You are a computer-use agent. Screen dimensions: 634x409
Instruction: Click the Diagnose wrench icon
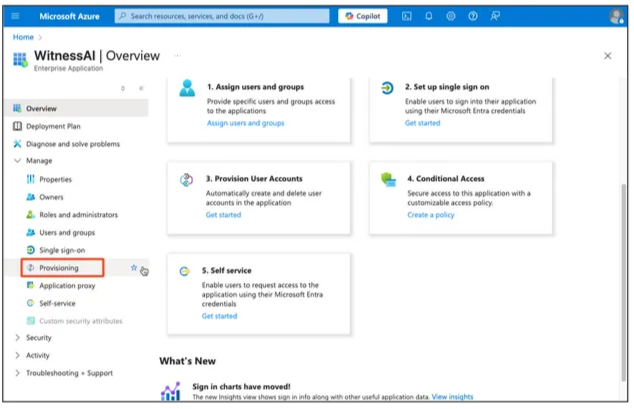pos(17,143)
